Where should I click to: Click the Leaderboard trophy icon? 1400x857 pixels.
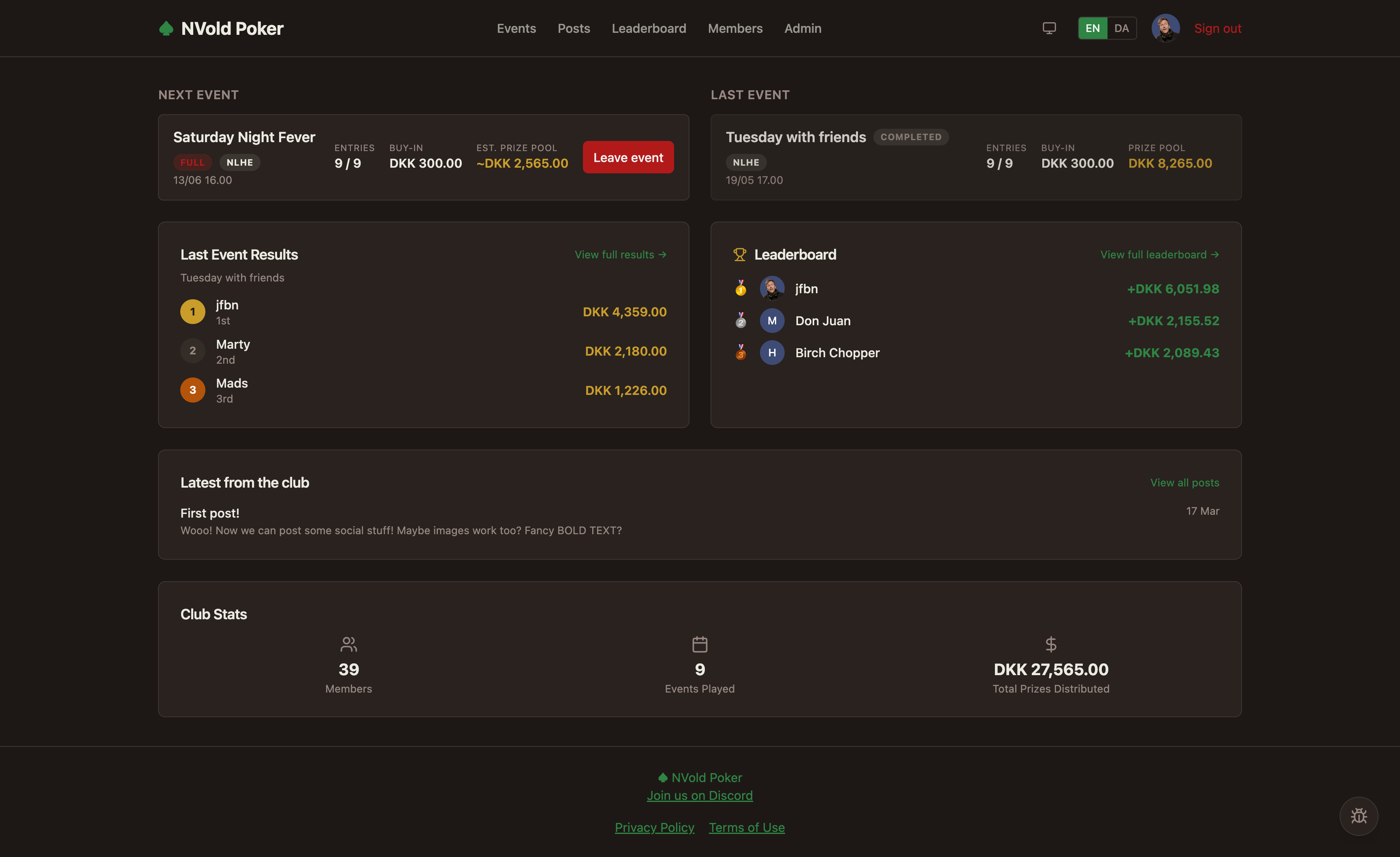739,254
